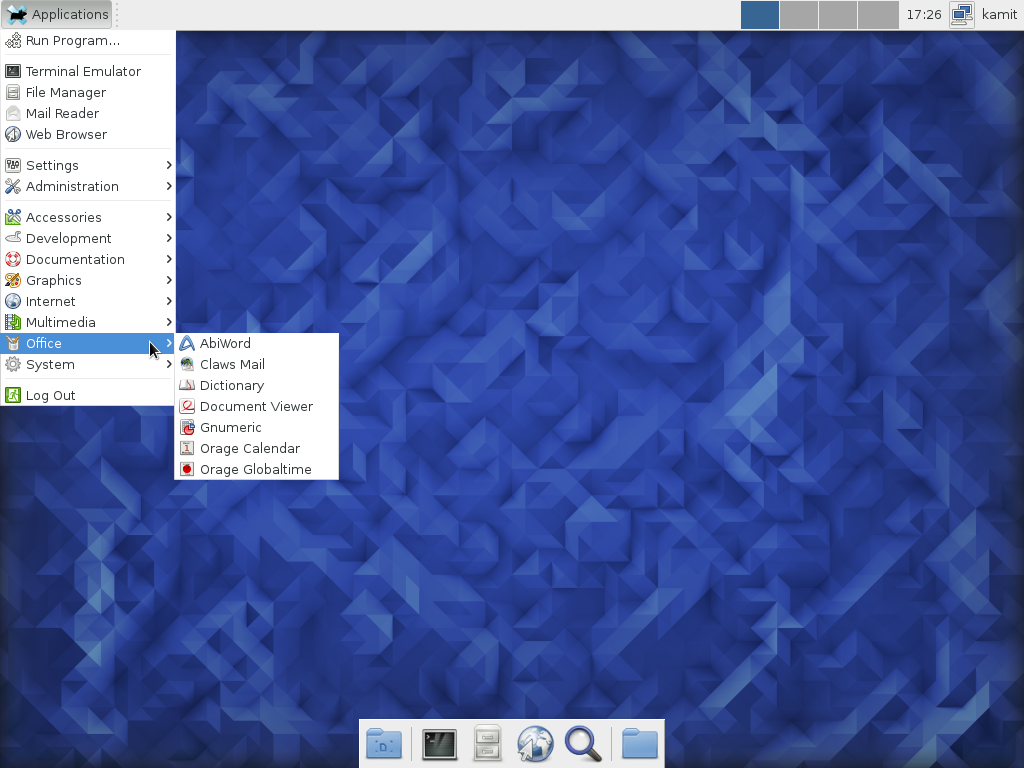The image size is (1024, 768).
Task: Open the file cabinet icon in the dock
Action: click(x=487, y=744)
